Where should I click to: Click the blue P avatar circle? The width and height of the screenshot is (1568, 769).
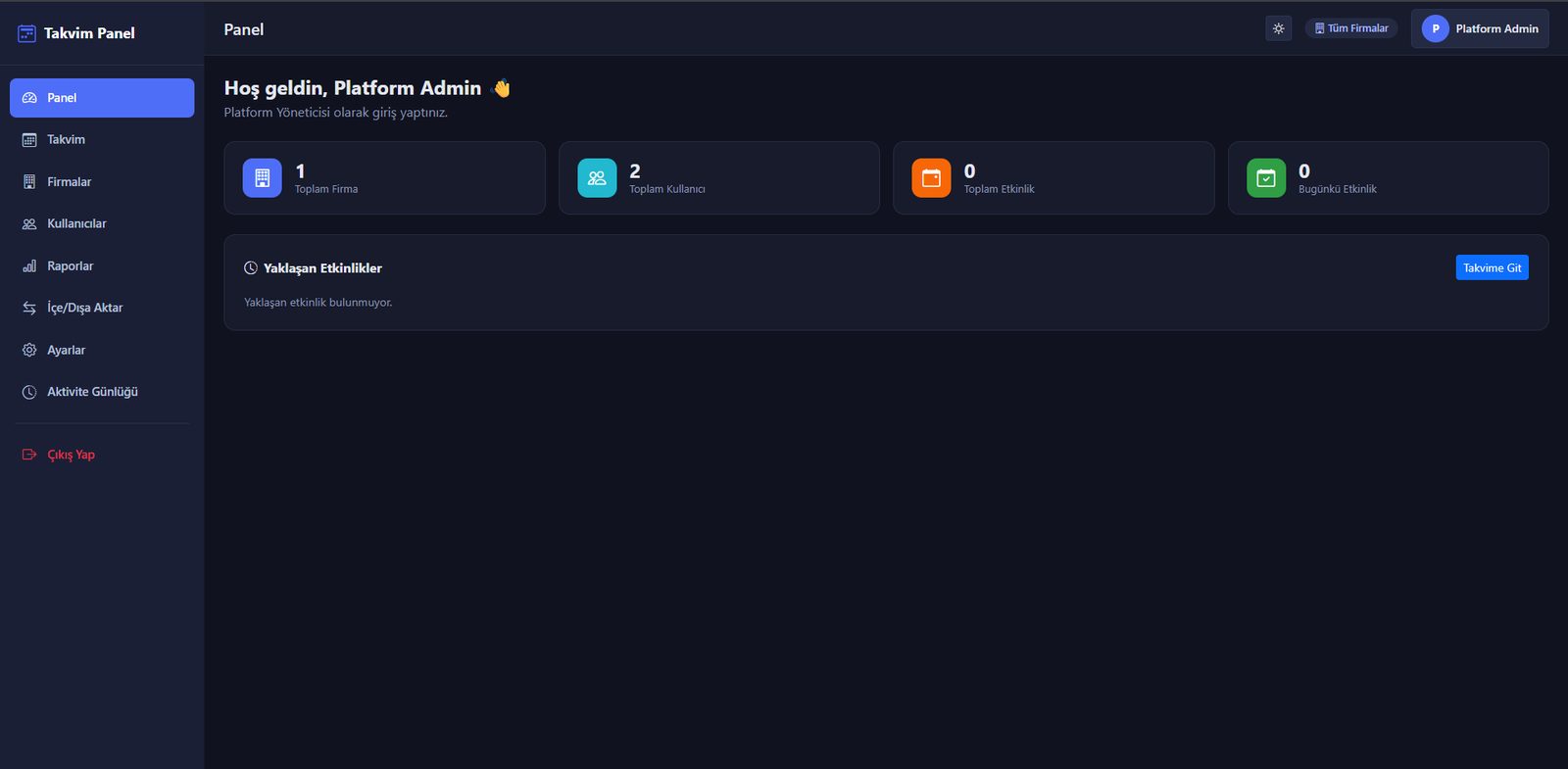click(1436, 28)
